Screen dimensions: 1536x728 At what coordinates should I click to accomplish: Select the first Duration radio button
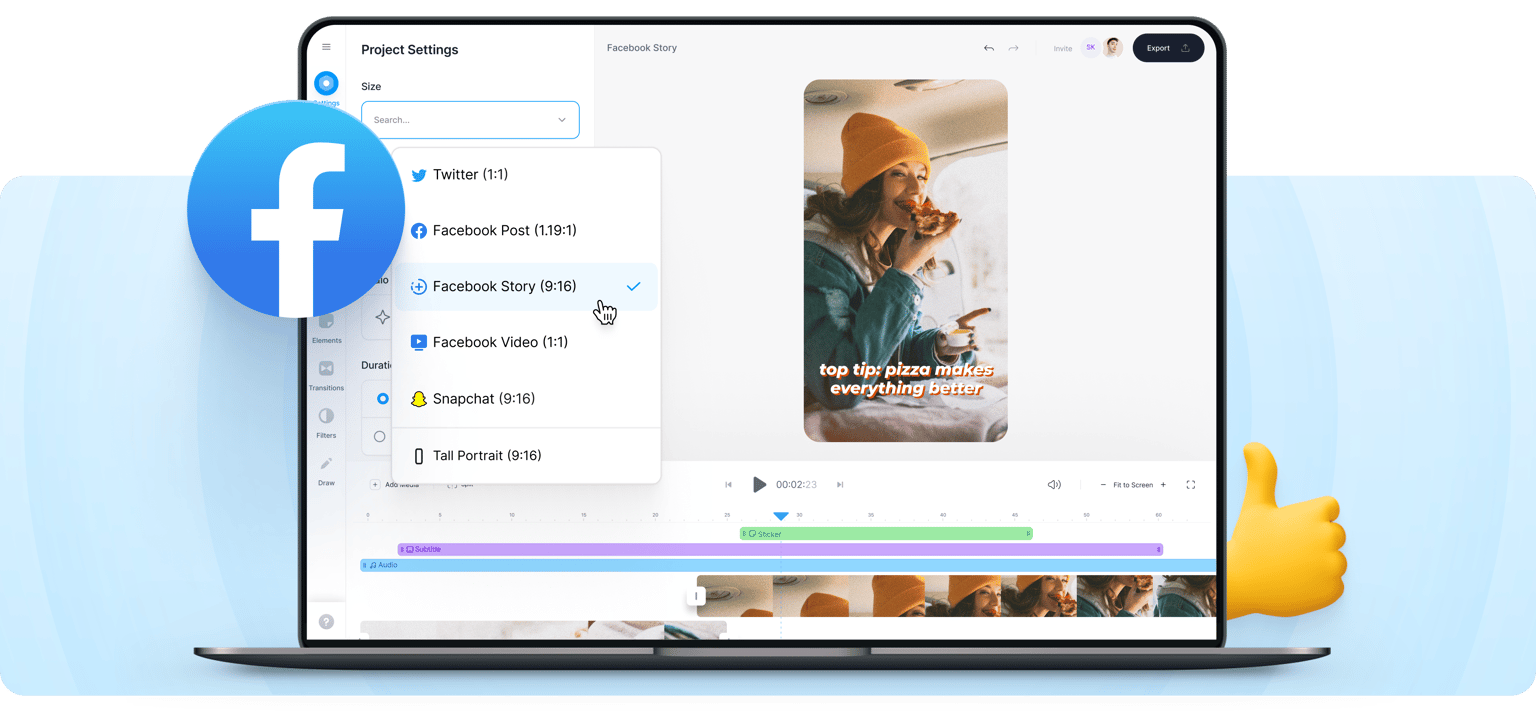382,399
